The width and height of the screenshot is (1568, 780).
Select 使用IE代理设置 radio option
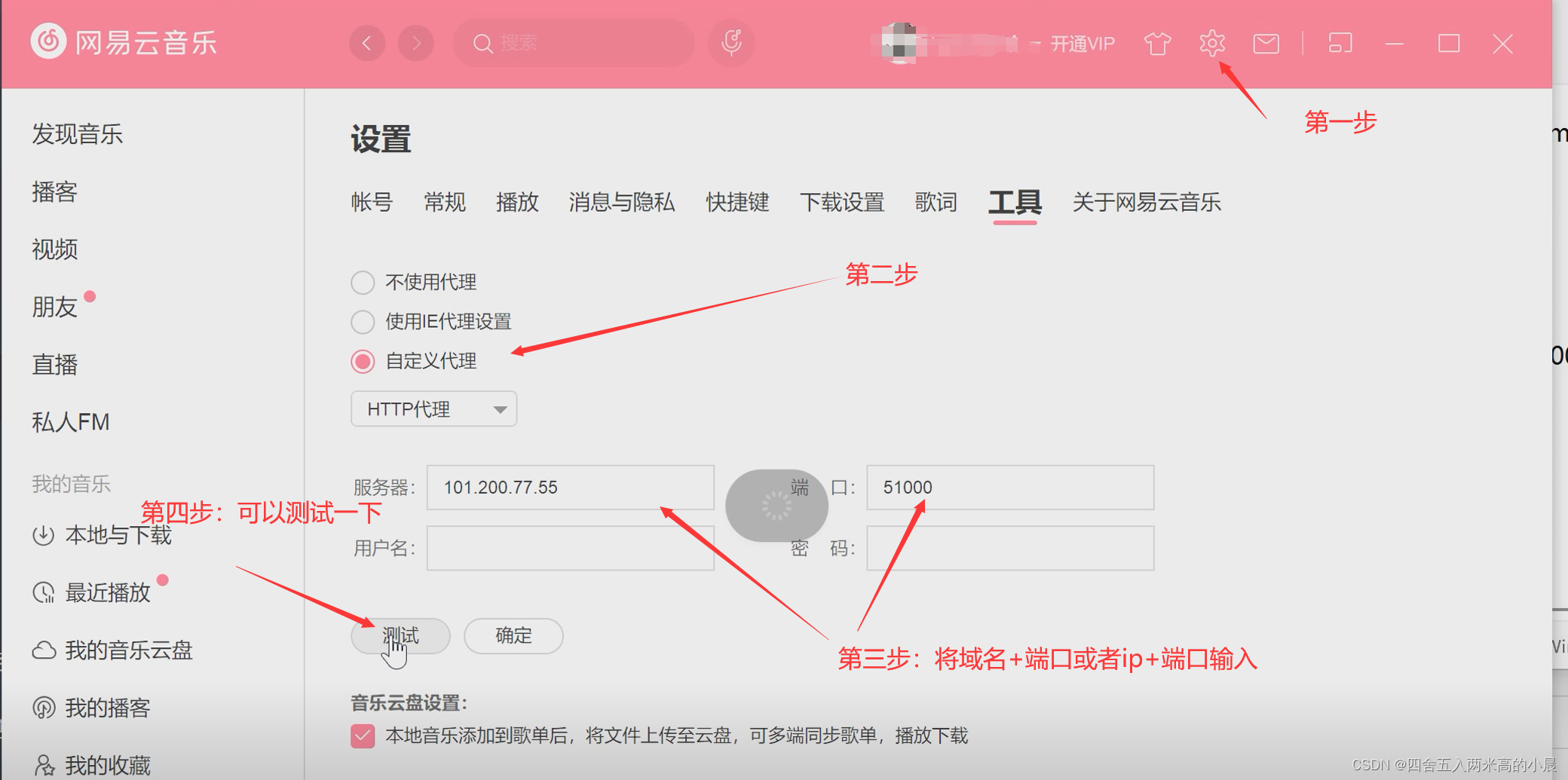(363, 322)
